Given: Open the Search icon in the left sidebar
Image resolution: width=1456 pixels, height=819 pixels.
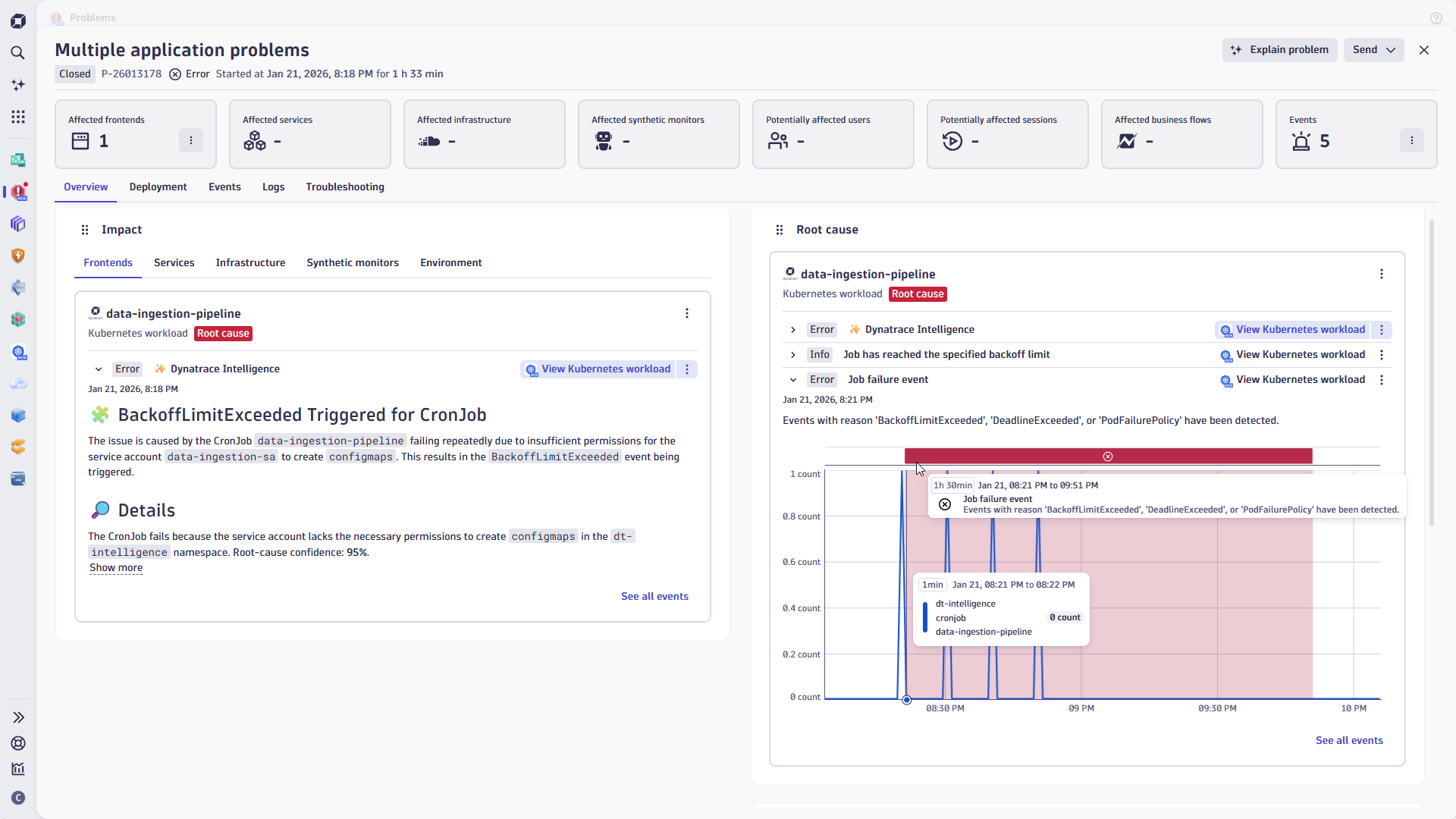Looking at the screenshot, I should 18,53.
